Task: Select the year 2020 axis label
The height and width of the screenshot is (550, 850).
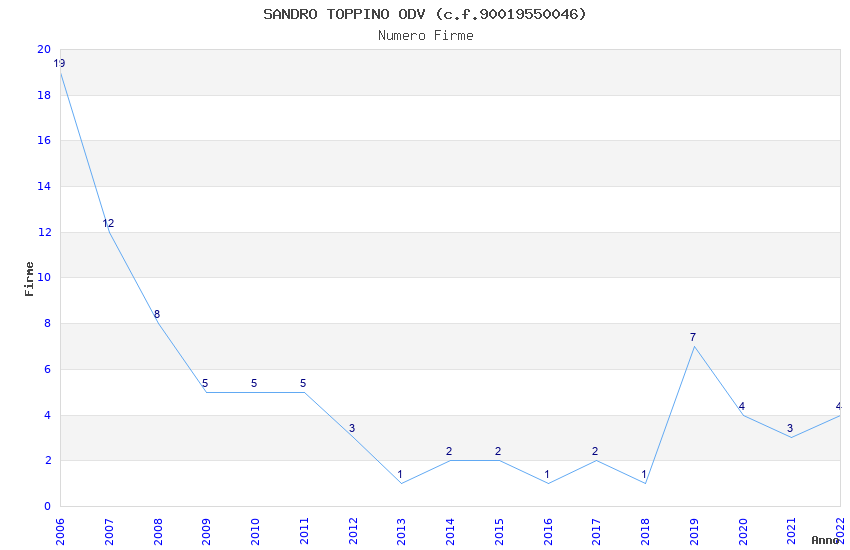Action: pyautogui.click(x=743, y=531)
